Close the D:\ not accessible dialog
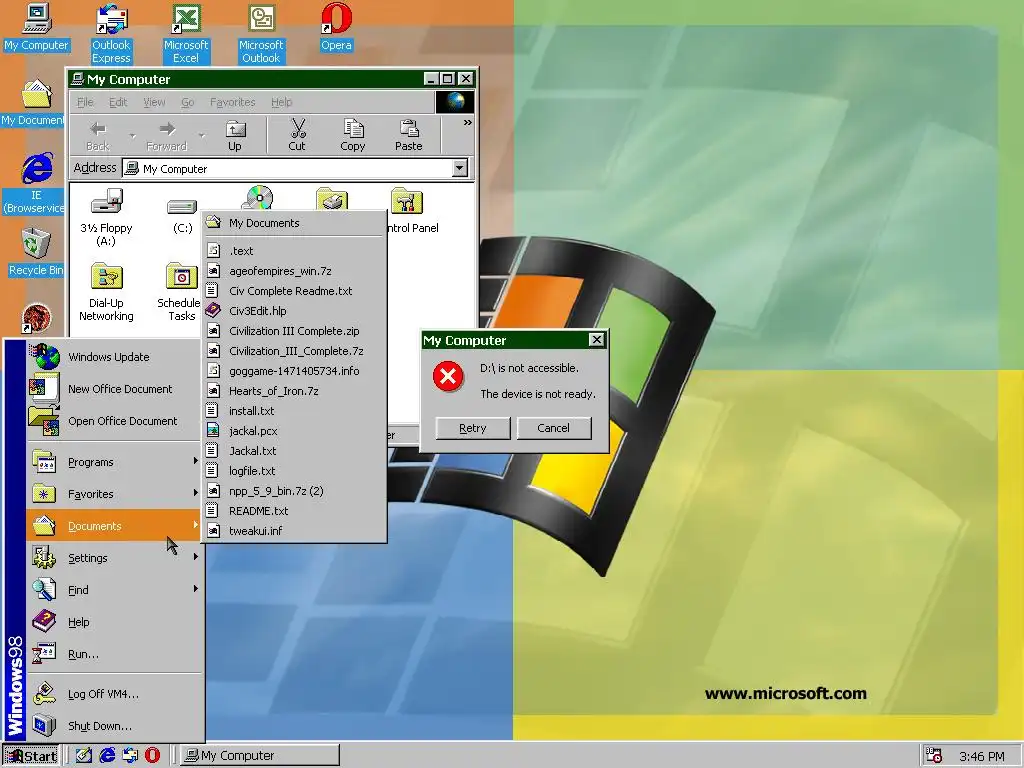This screenshot has width=1024, height=768. point(596,340)
